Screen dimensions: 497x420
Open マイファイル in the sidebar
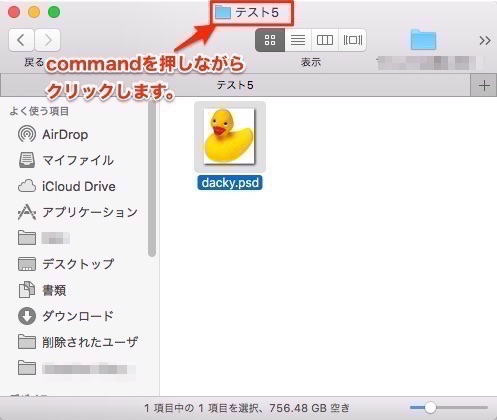[66, 160]
